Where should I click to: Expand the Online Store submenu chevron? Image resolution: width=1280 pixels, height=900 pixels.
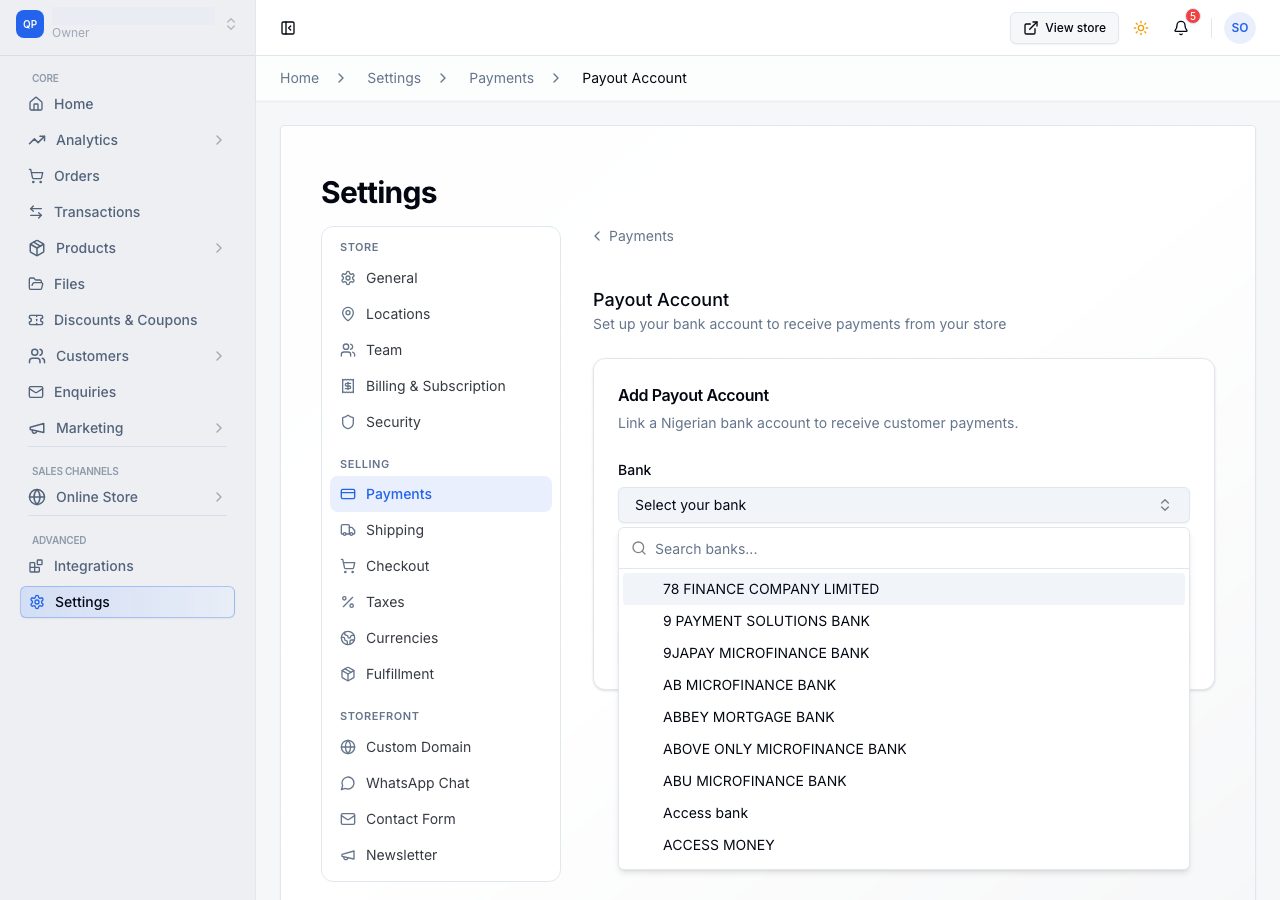pos(218,497)
